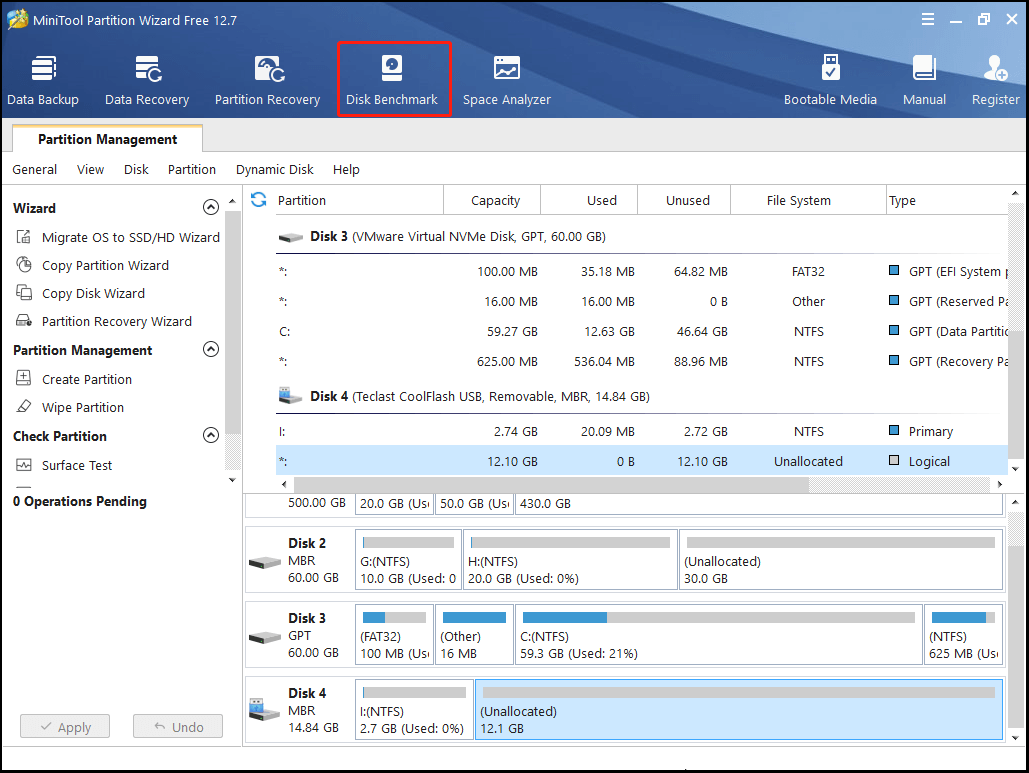Click the Copy Partition Wizard icon
The image size is (1029, 773).
[24, 264]
